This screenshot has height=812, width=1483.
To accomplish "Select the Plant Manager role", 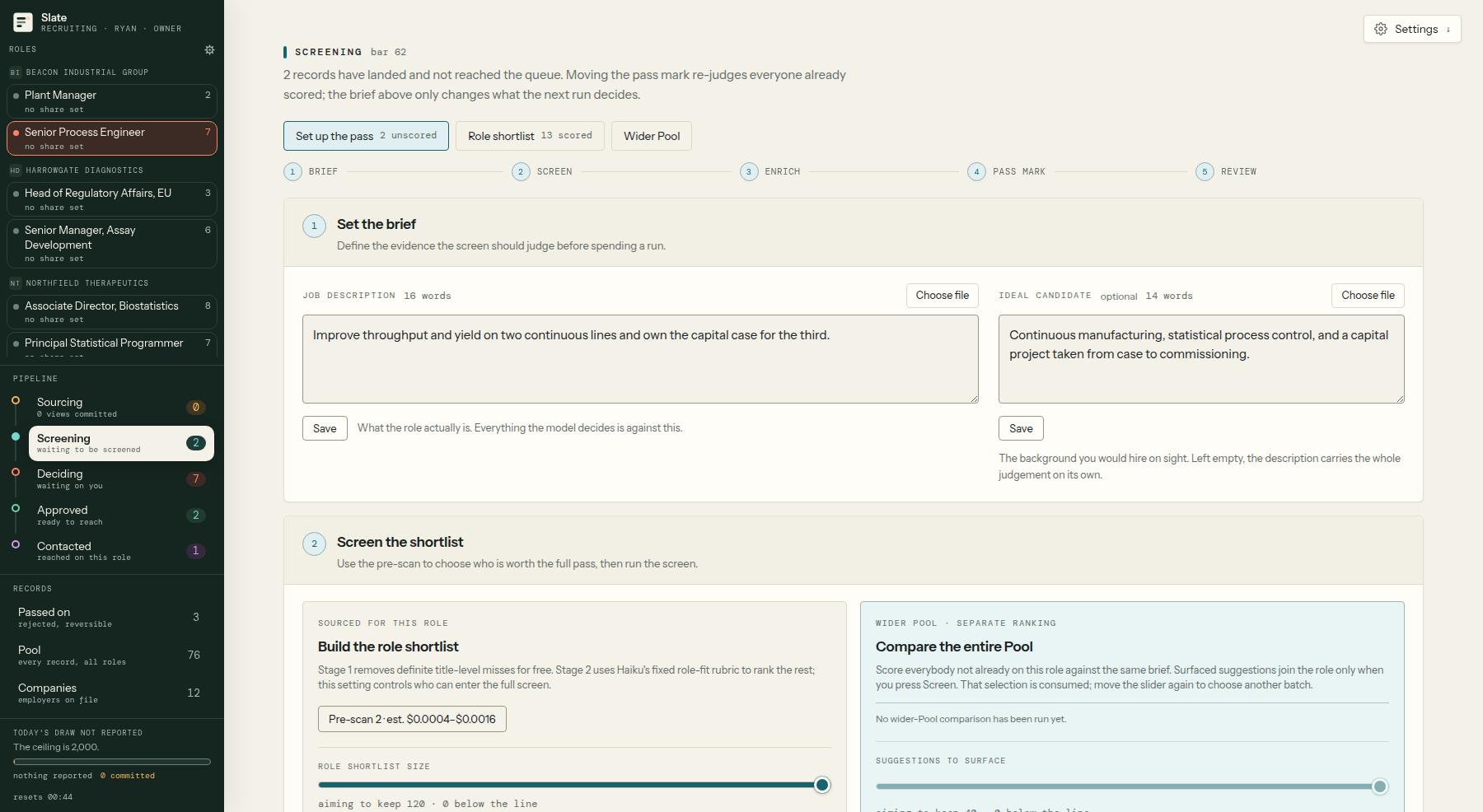I will point(112,101).
